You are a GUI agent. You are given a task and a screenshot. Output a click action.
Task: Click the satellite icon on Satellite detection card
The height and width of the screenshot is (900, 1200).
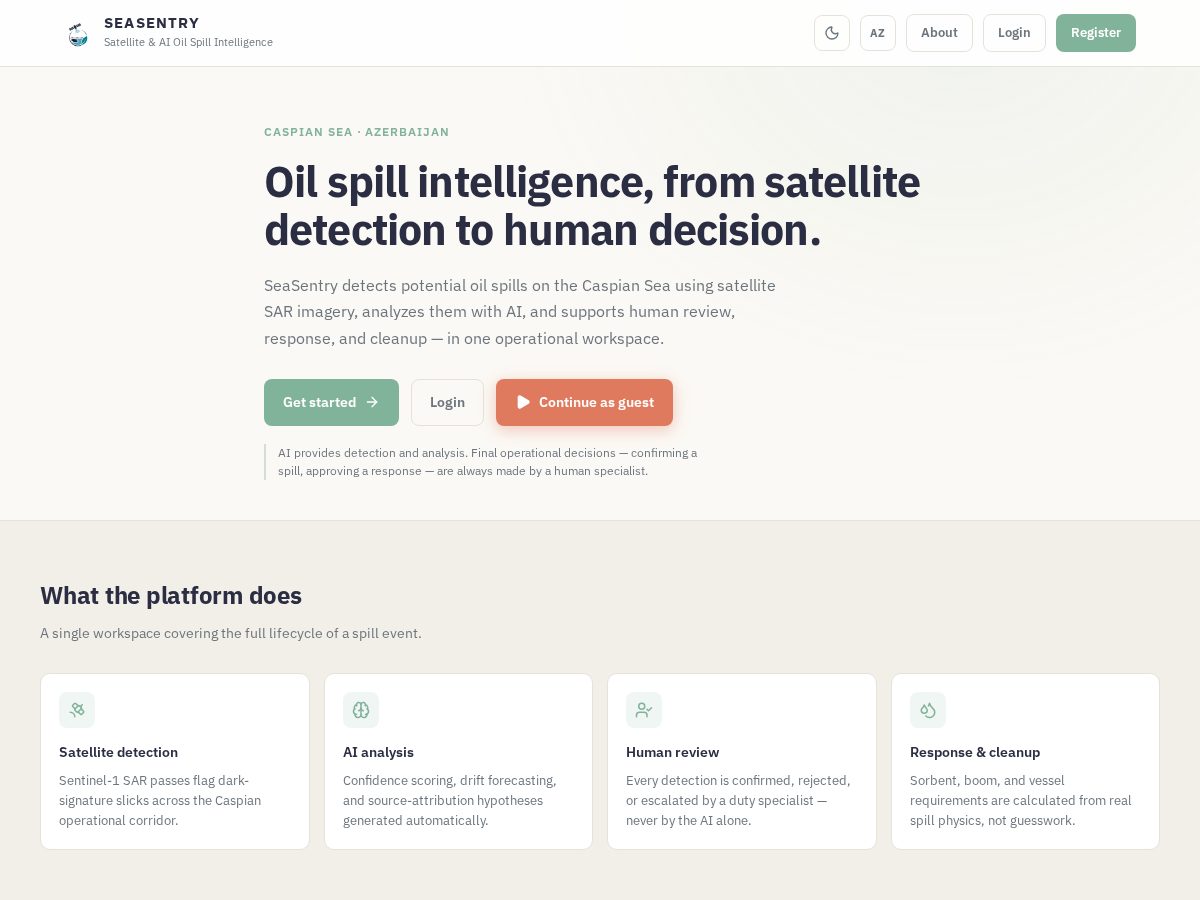tap(77, 710)
